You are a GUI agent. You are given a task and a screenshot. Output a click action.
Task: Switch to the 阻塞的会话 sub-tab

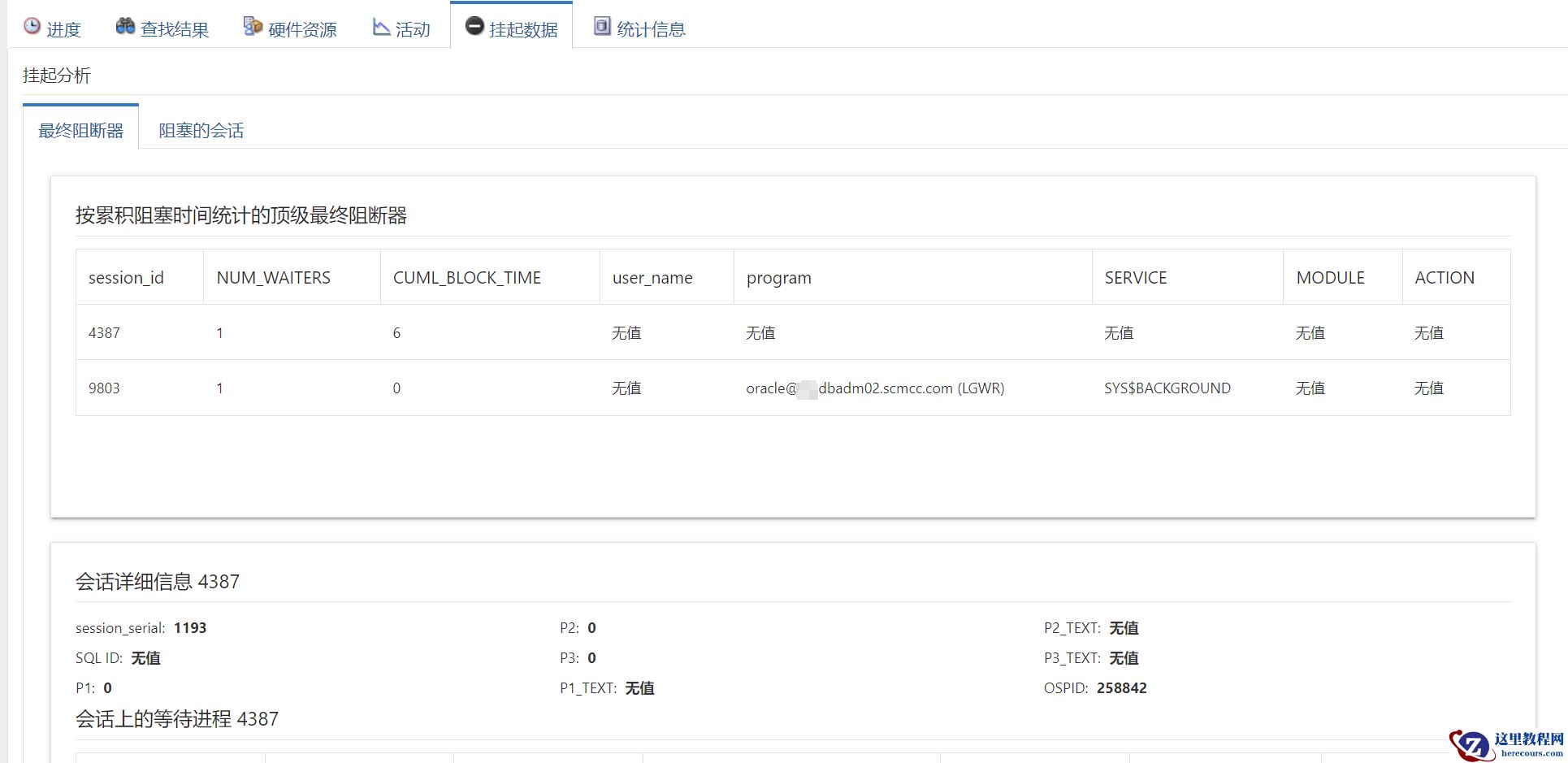[x=201, y=130]
